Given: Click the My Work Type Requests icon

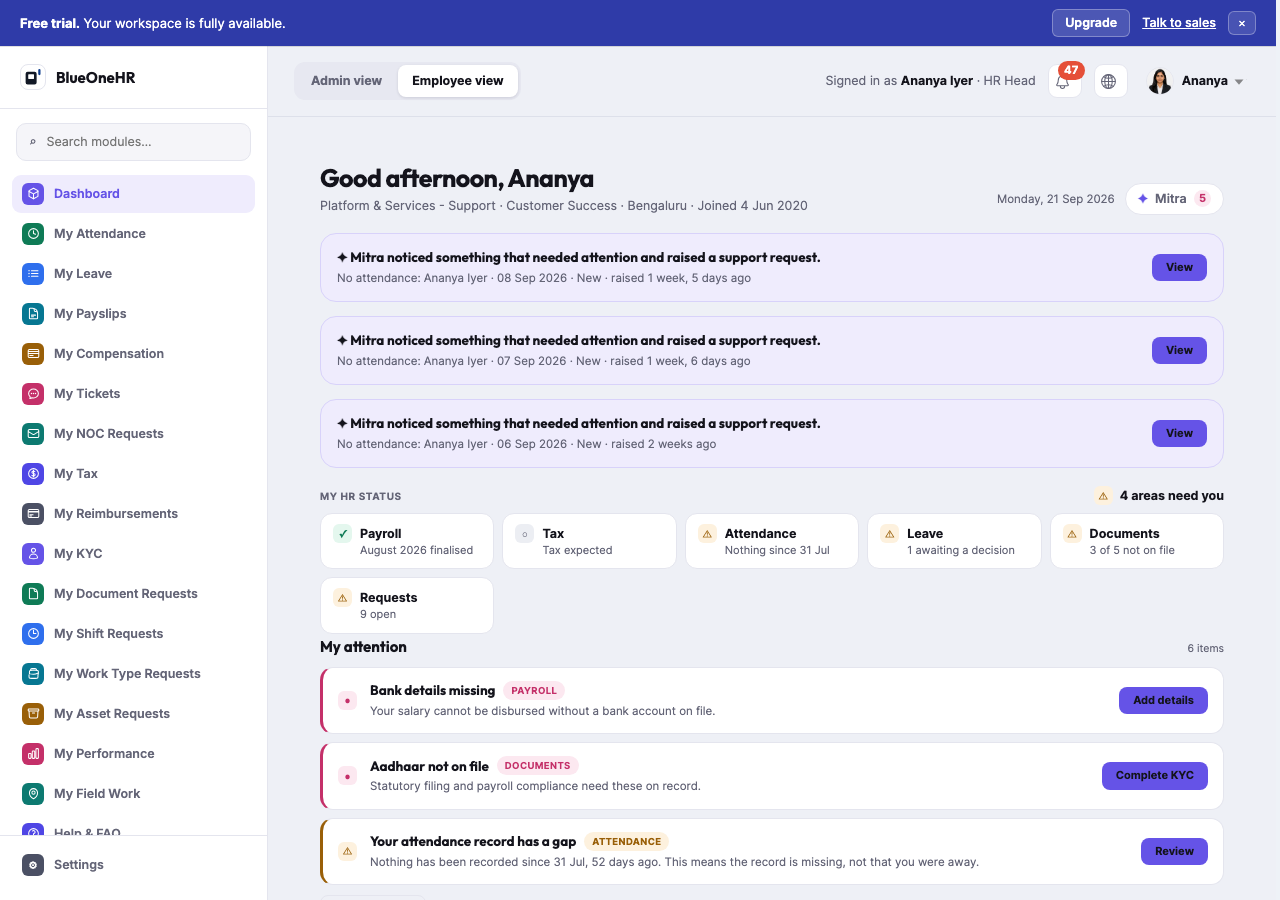Looking at the screenshot, I should coord(33,674).
